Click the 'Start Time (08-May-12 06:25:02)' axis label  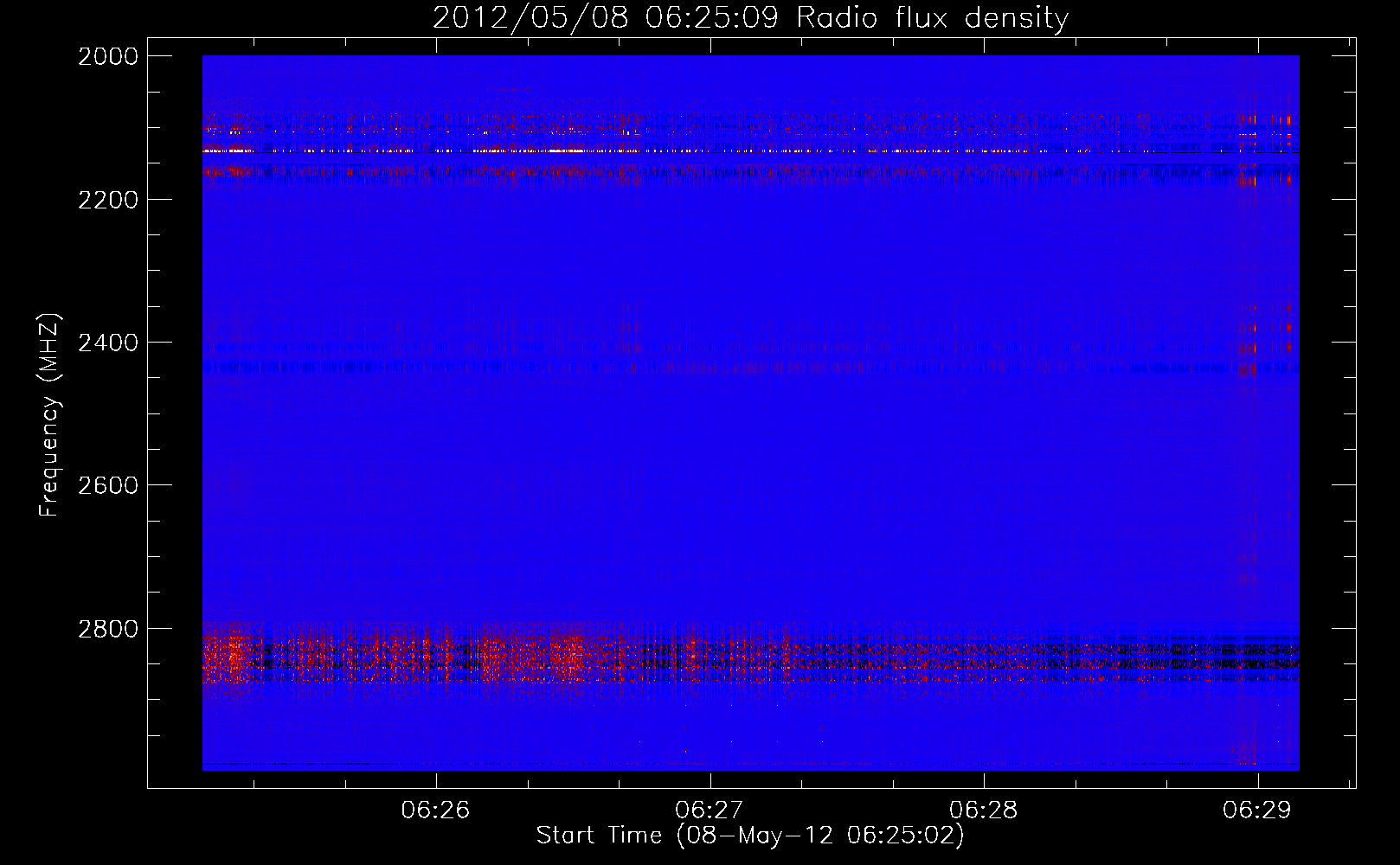(x=750, y=836)
